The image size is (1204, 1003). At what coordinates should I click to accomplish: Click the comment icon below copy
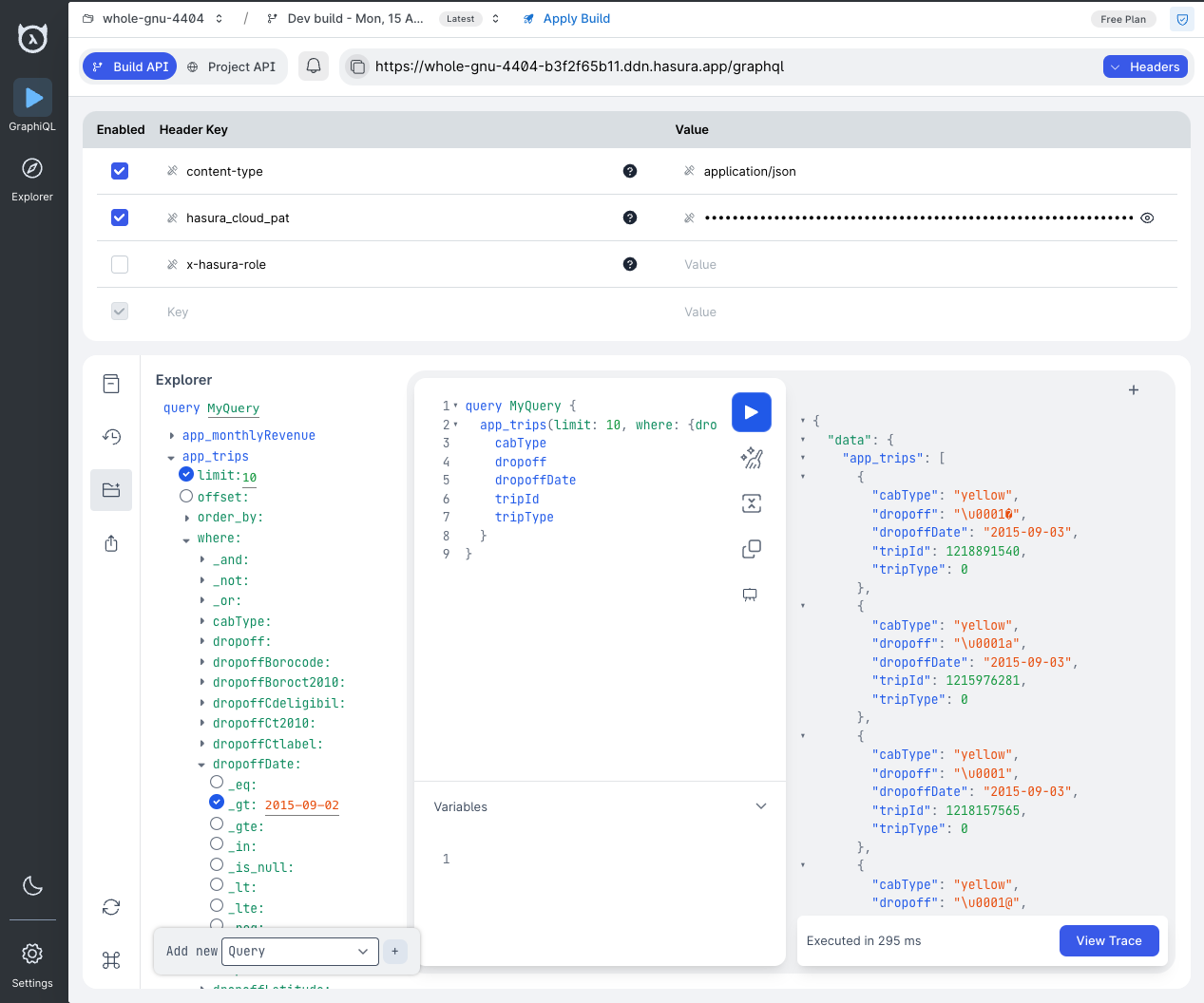coord(750,595)
